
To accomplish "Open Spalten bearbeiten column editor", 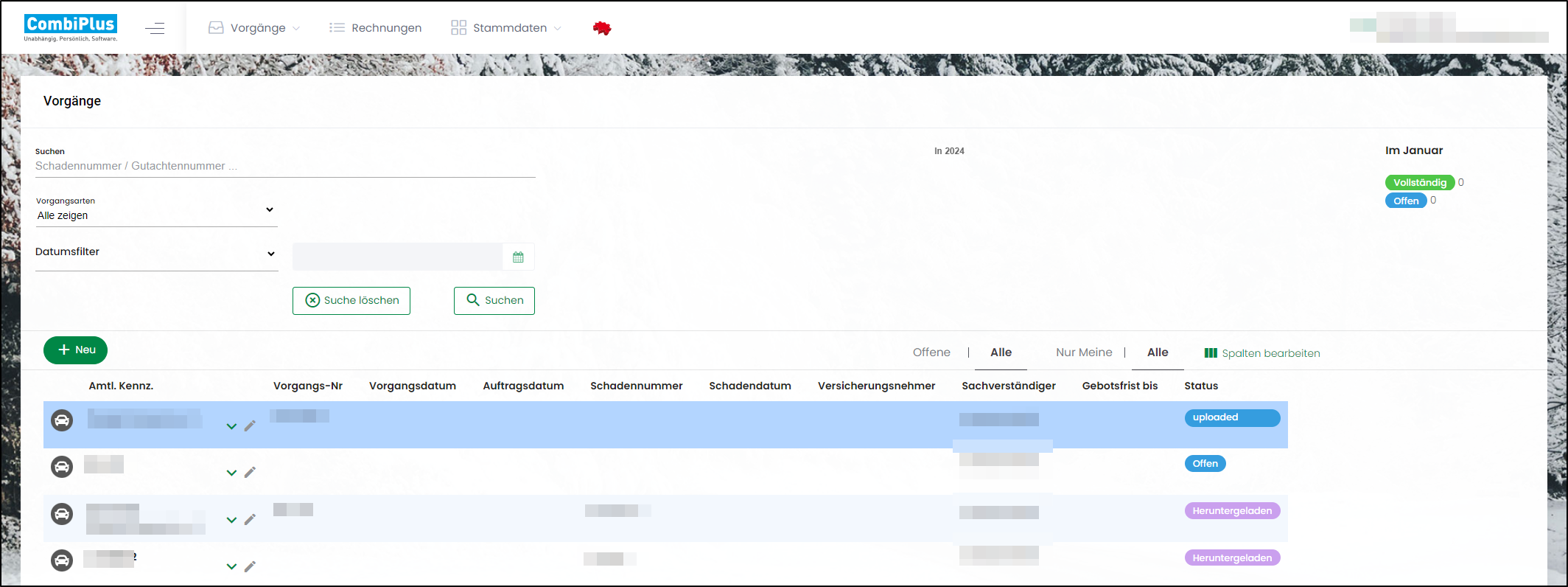I will click(x=1262, y=353).
